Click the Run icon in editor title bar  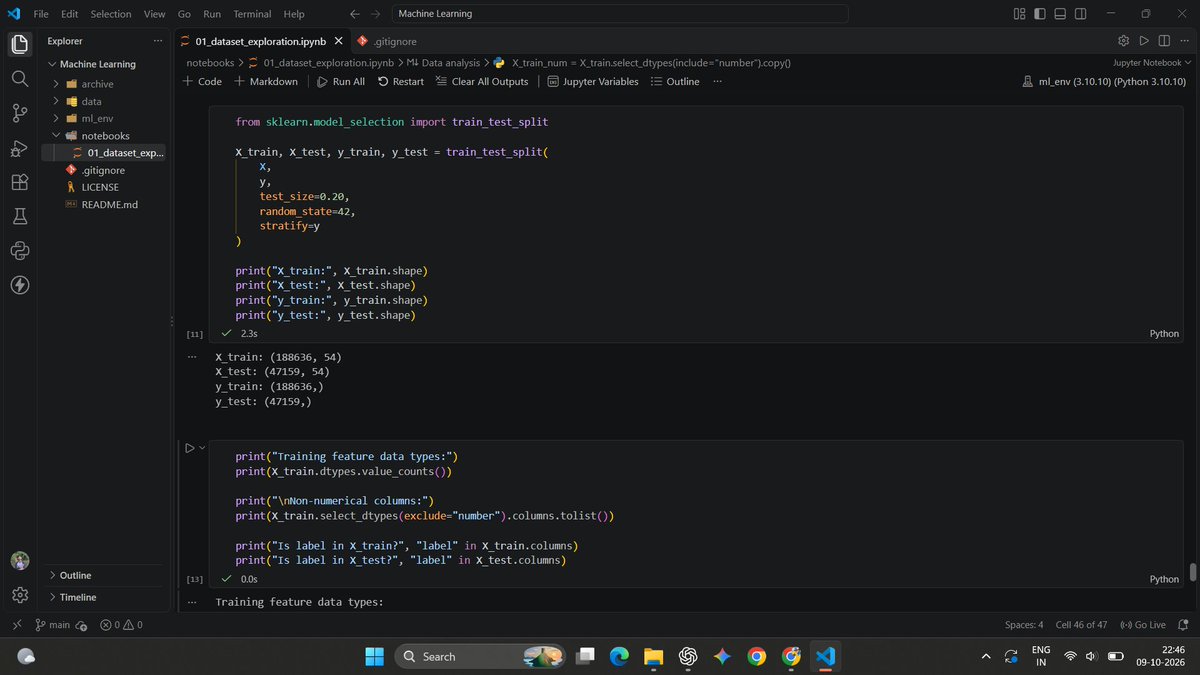tap(1143, 41)
